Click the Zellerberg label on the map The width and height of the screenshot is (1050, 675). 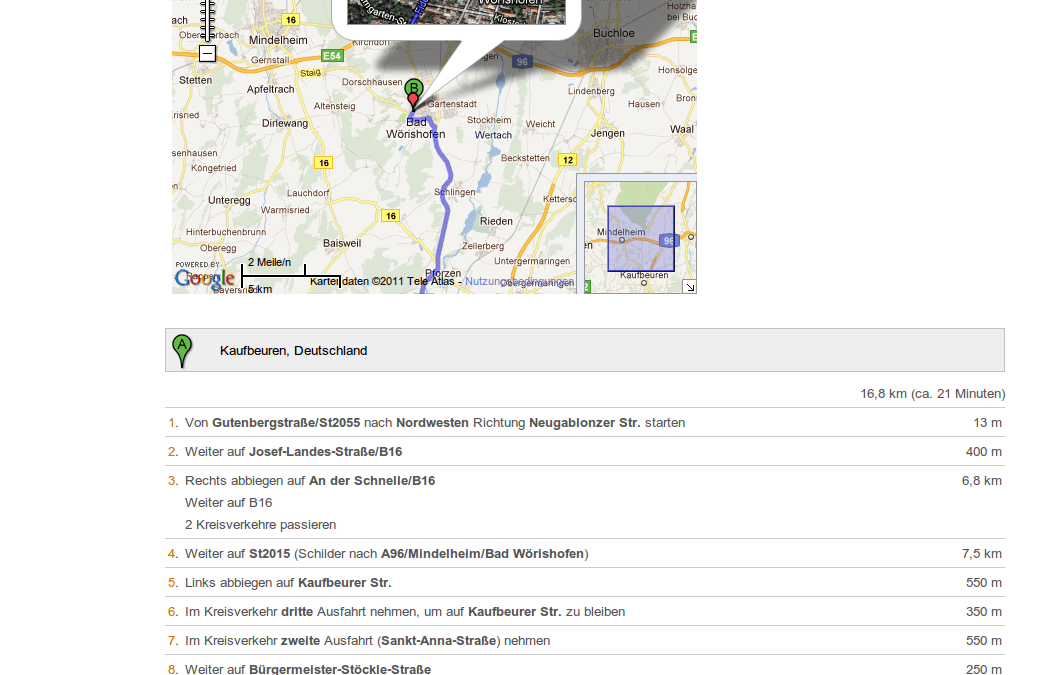click(483, 246)
